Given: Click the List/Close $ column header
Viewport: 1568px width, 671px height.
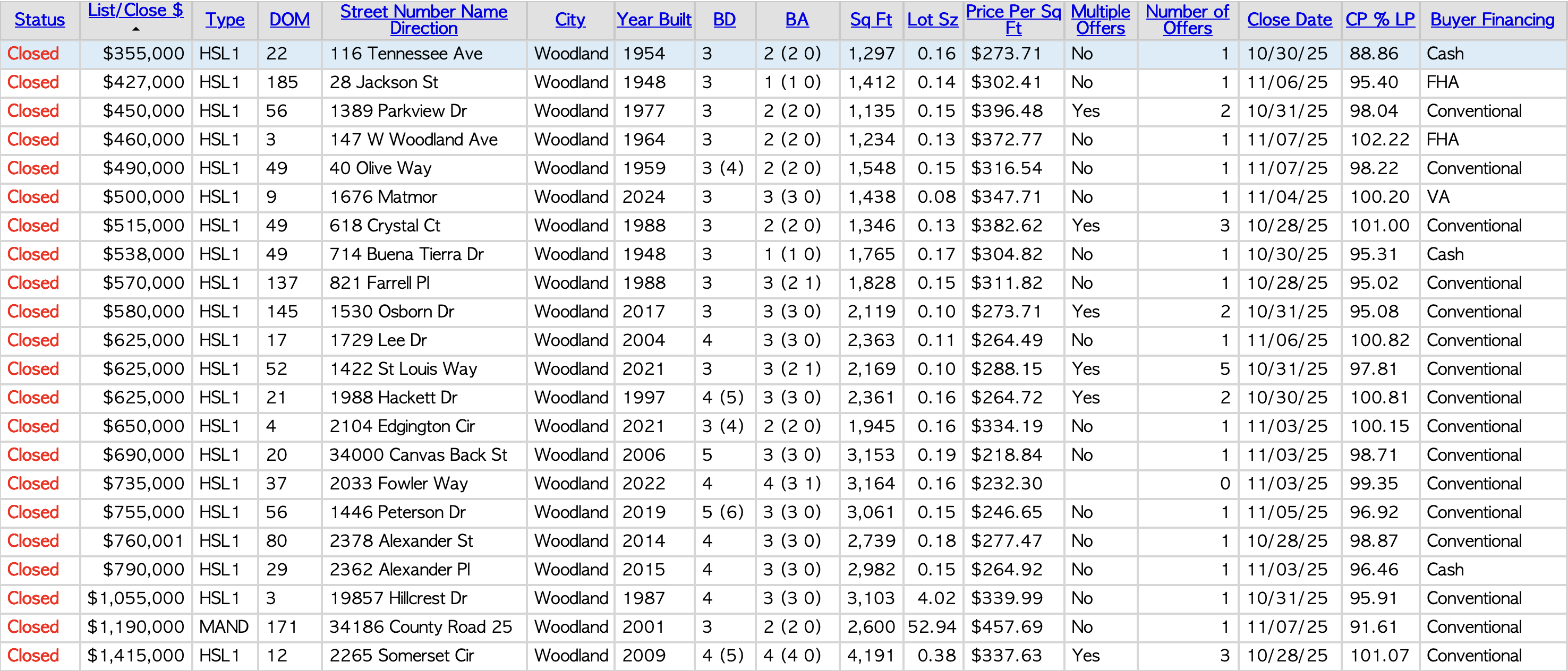Looking at the screenshot, I should pyautogui.click(x=135, y=10).
